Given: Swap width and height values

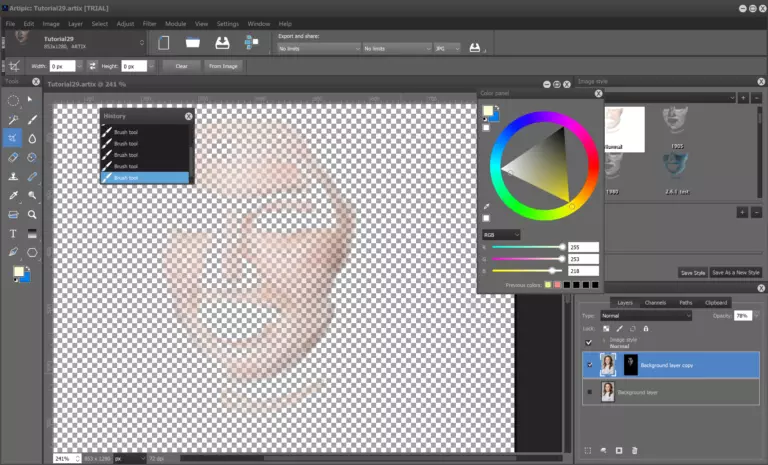Looking at the screenshot, I should click(92, 66).
